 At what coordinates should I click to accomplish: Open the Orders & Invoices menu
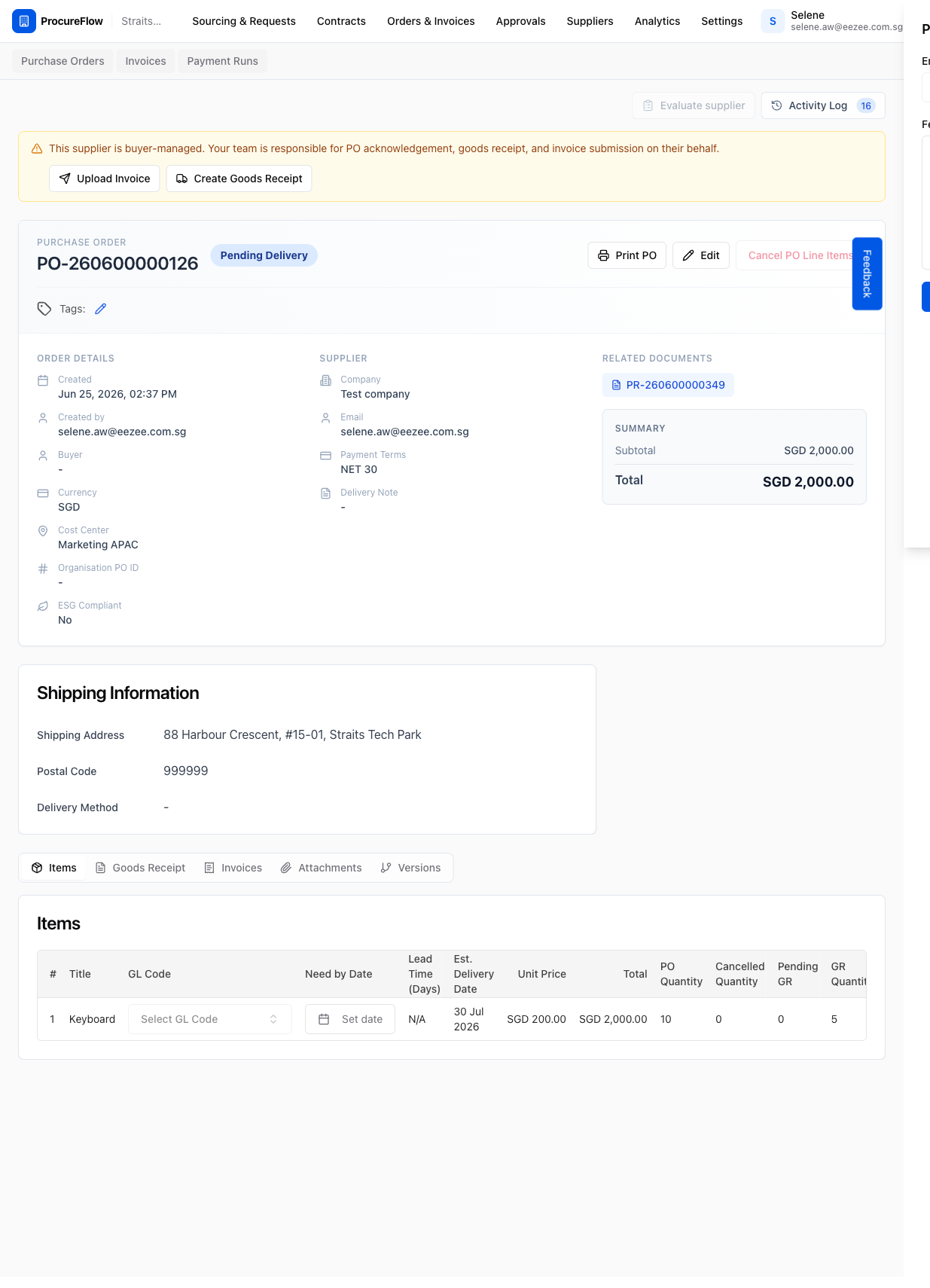tap(431, 21)
